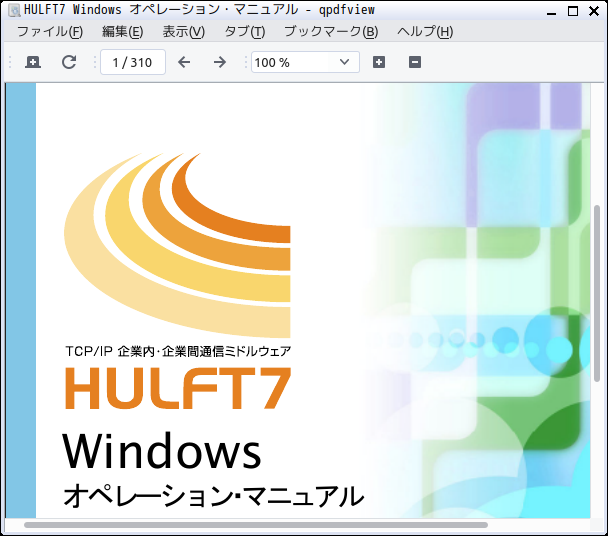Open the ヘルプ(H) menu
This screenshot has height=536, width=608.
[425, 31]
